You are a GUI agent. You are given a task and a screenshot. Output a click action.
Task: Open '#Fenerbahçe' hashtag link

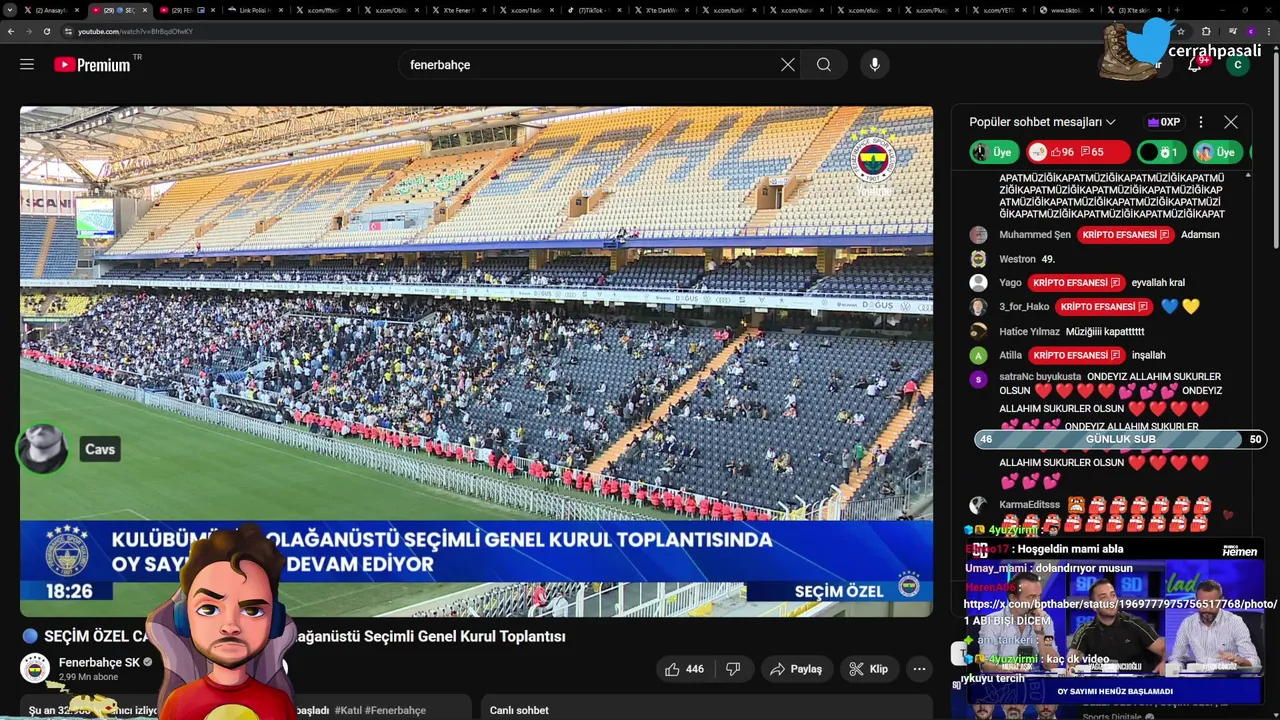396,710
